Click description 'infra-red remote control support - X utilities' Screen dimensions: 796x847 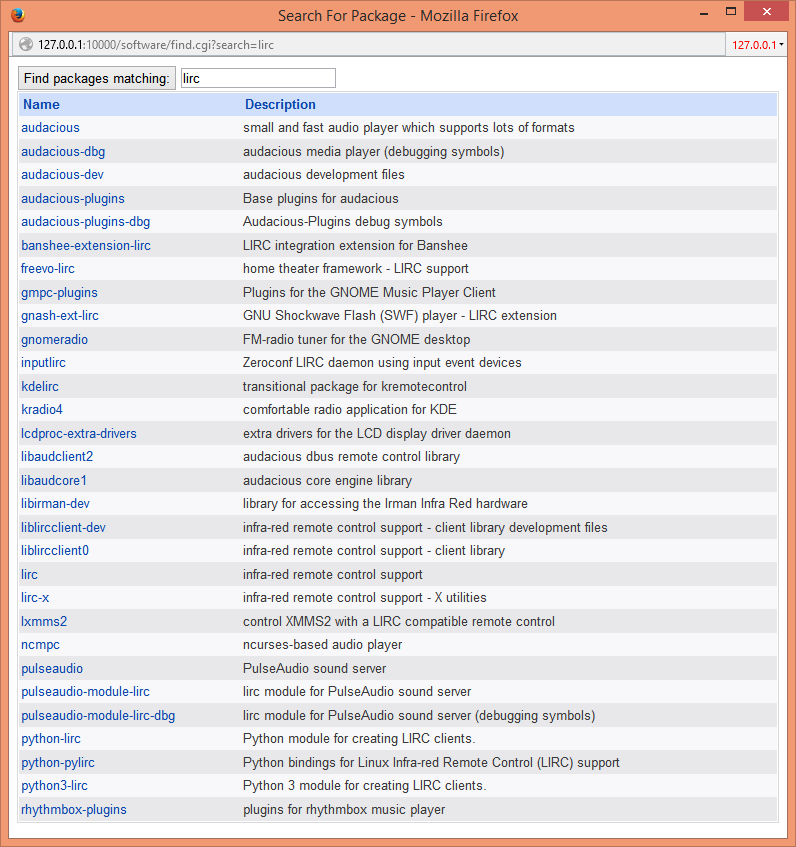pos(365,597)
